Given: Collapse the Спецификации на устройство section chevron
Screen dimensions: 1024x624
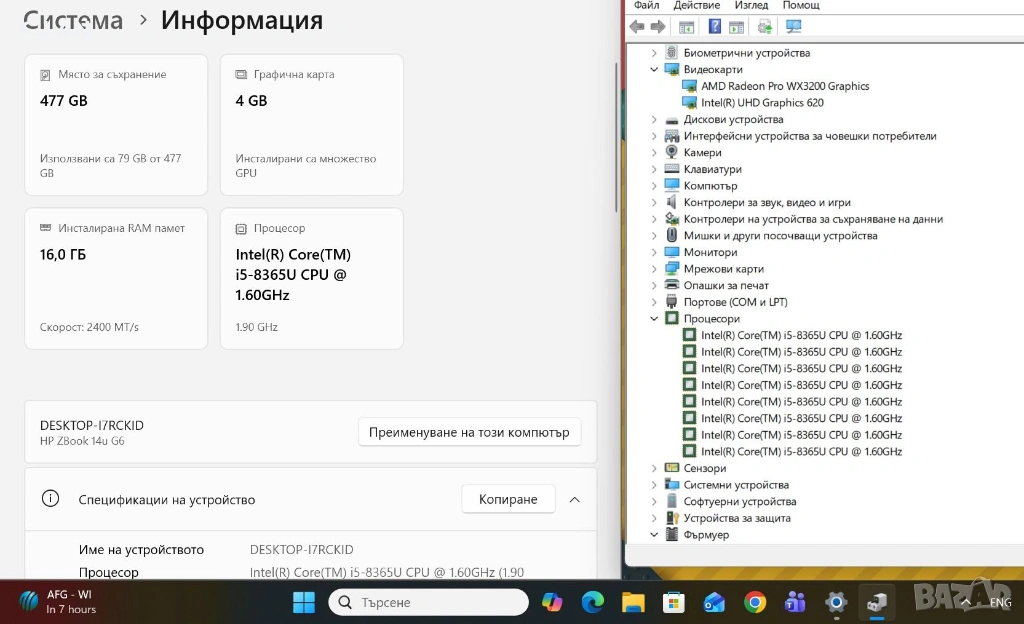Looking at the screenshot, I should pos(575,499).
